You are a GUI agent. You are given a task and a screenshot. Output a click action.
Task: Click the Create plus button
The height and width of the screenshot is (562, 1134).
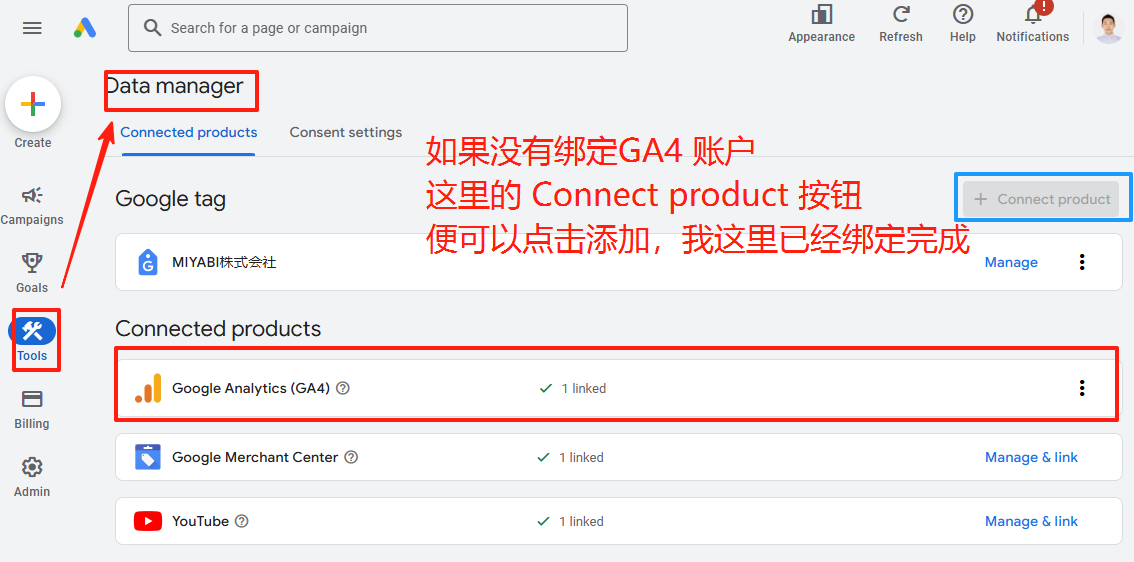pyautogui.click(x=33, y=104)
